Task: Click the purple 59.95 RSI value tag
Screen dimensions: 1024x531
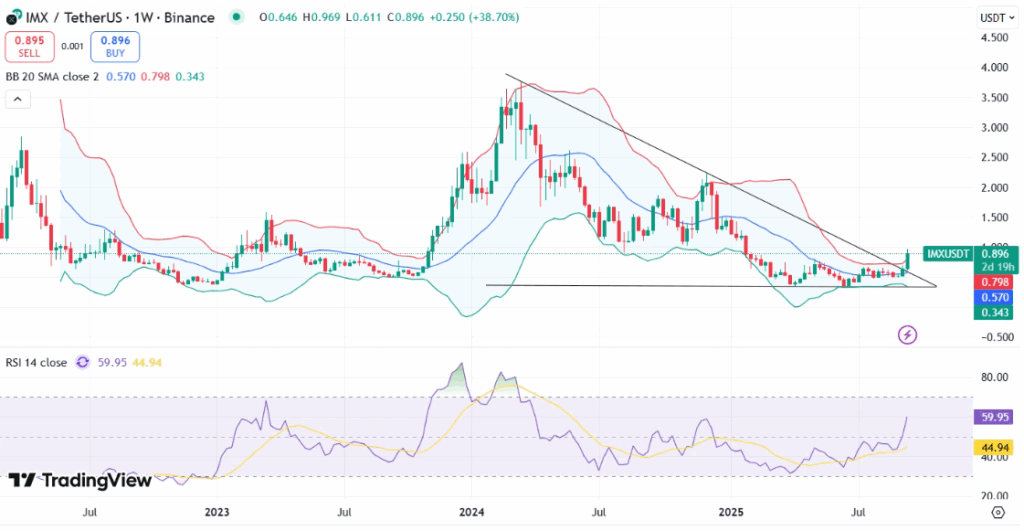Action: point(995,417)
